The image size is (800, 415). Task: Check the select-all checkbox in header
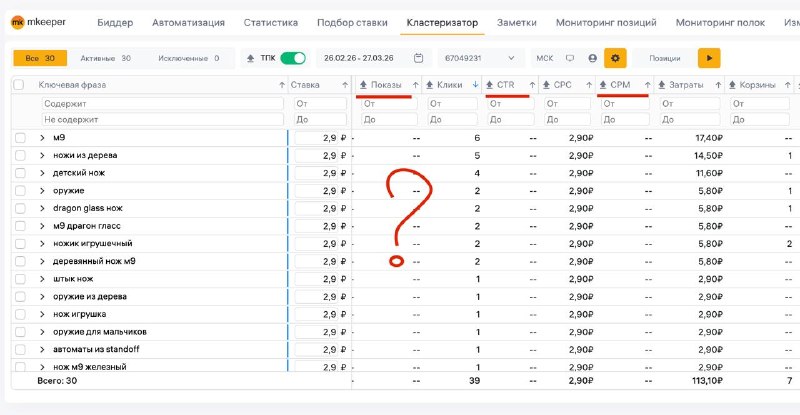(19, 85)
